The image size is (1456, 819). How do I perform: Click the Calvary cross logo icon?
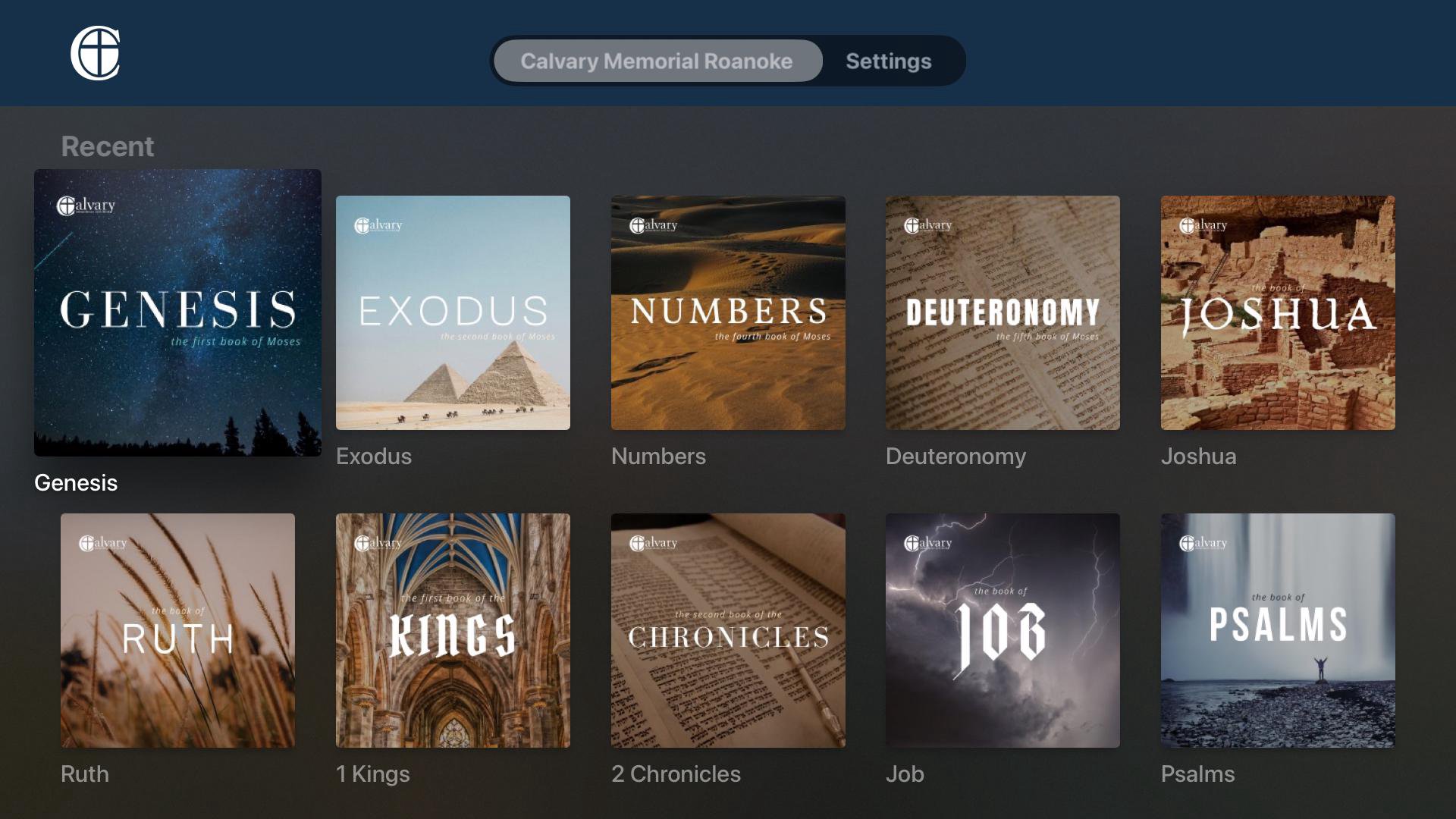[x=96, y=53]
